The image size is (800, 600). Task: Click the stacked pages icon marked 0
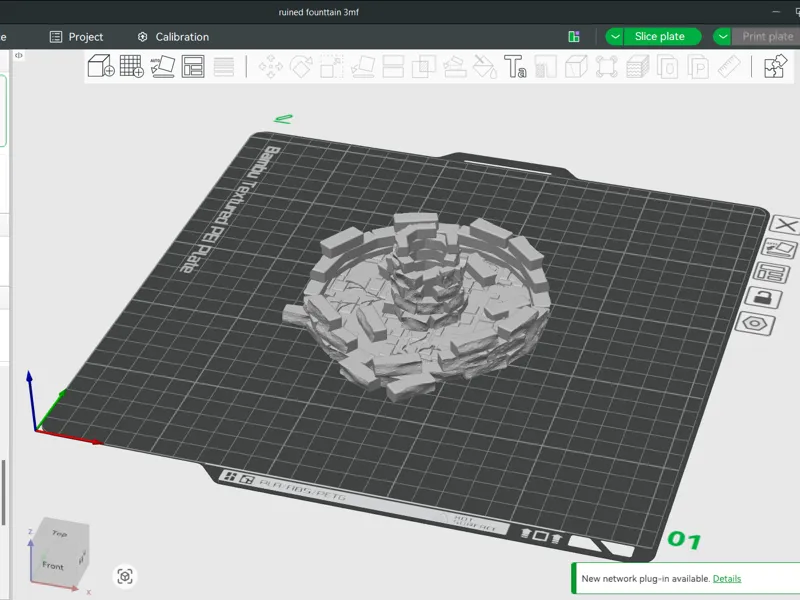[667, 67]
